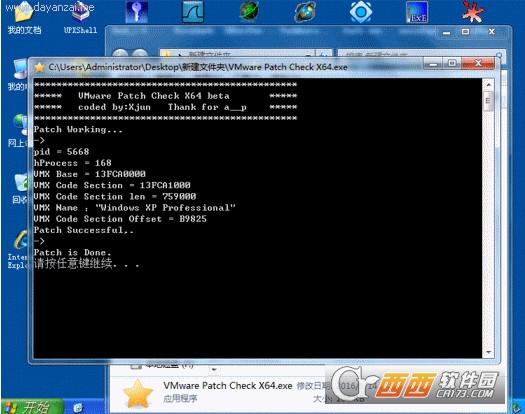Click the 'pid = 5668' console line
Screen dimensions: 525x414
tap(61, 152)
